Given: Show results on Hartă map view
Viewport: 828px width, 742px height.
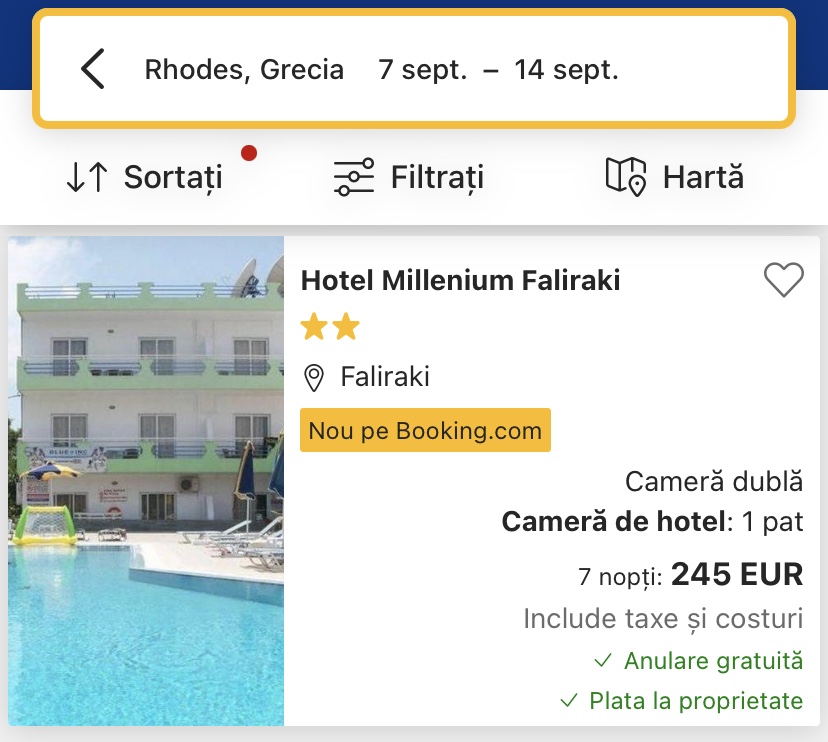Looking at the screenshot, I should tap(703, 178).
